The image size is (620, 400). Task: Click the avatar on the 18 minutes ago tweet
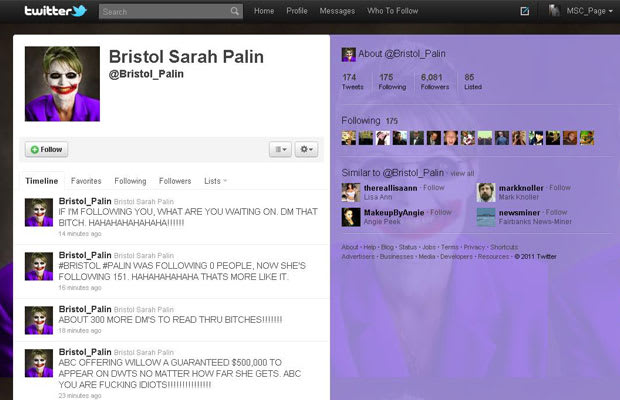pos(39,320)
